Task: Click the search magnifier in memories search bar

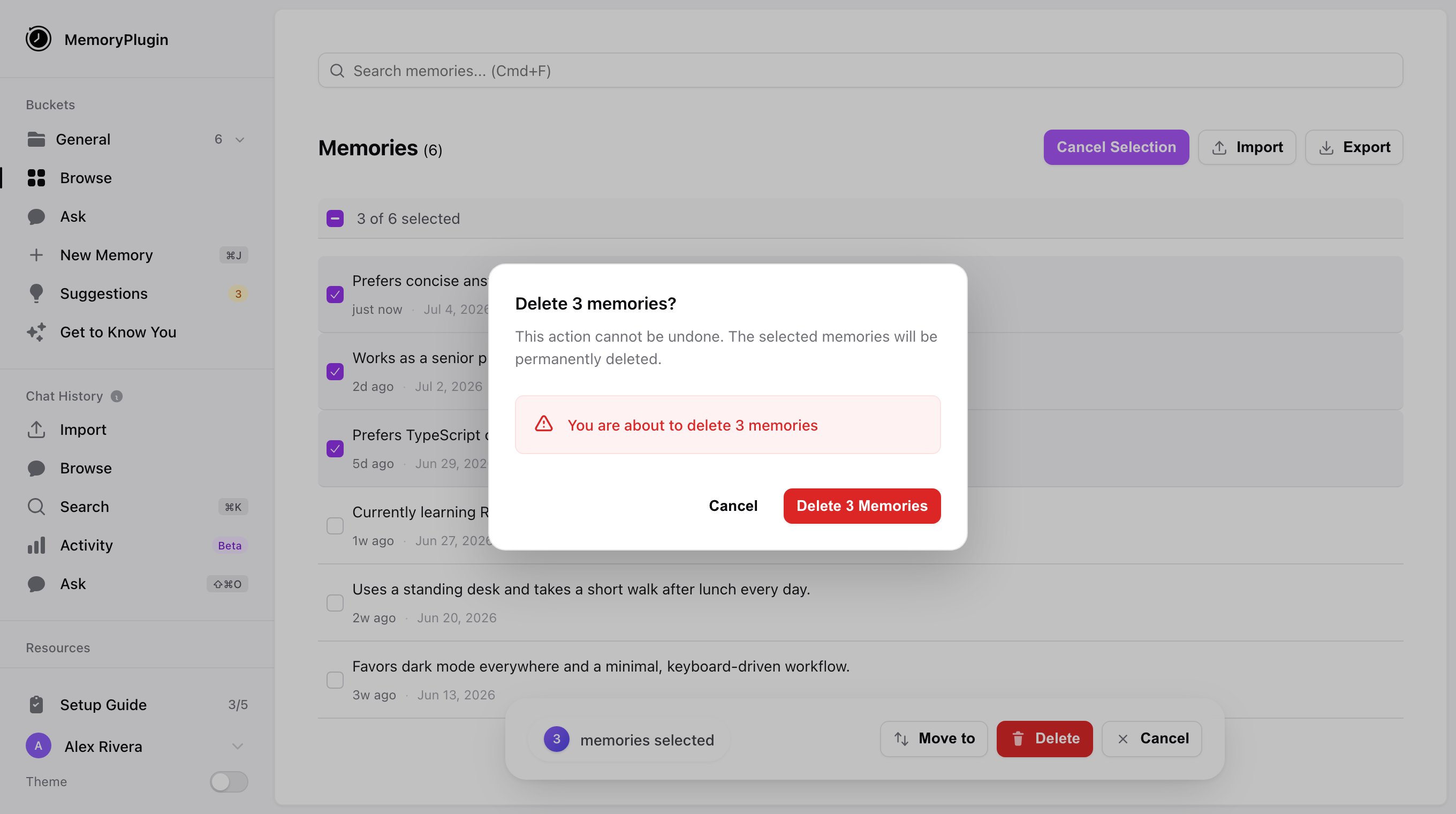Action: (x=337, y=71)
